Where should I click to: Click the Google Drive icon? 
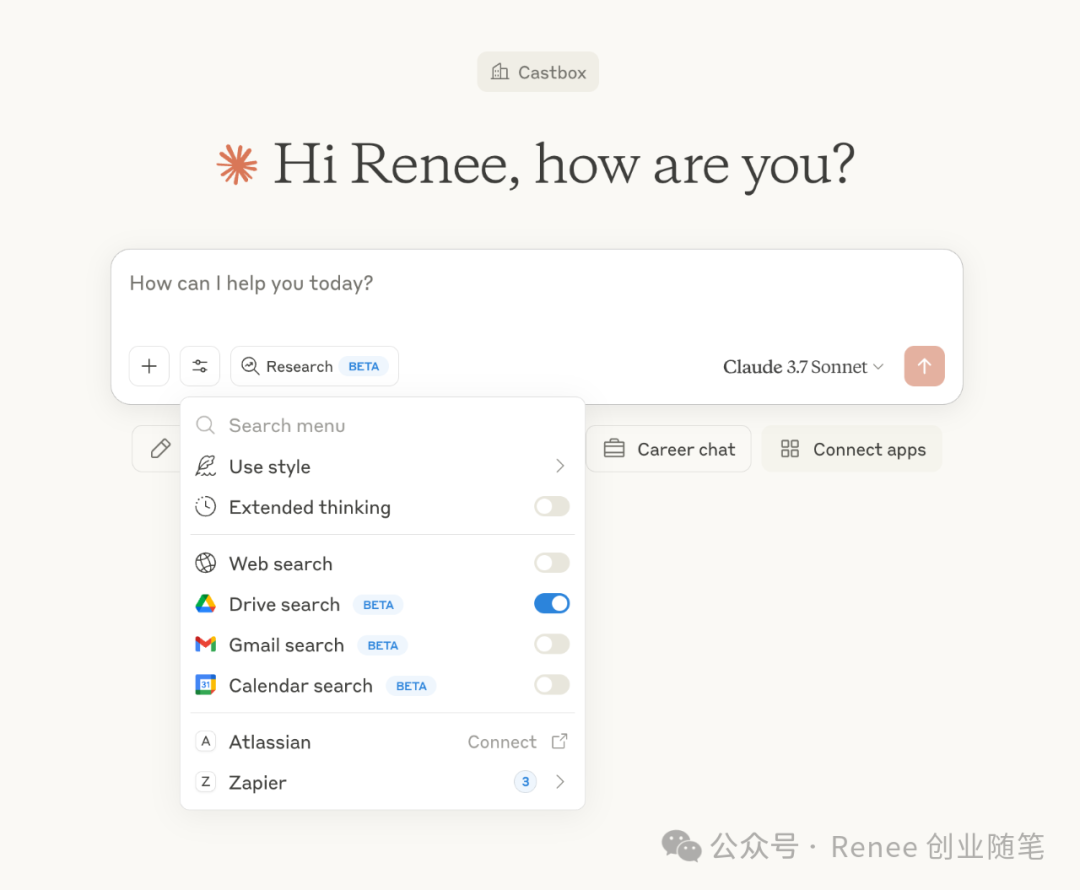(x=205, y=604)
